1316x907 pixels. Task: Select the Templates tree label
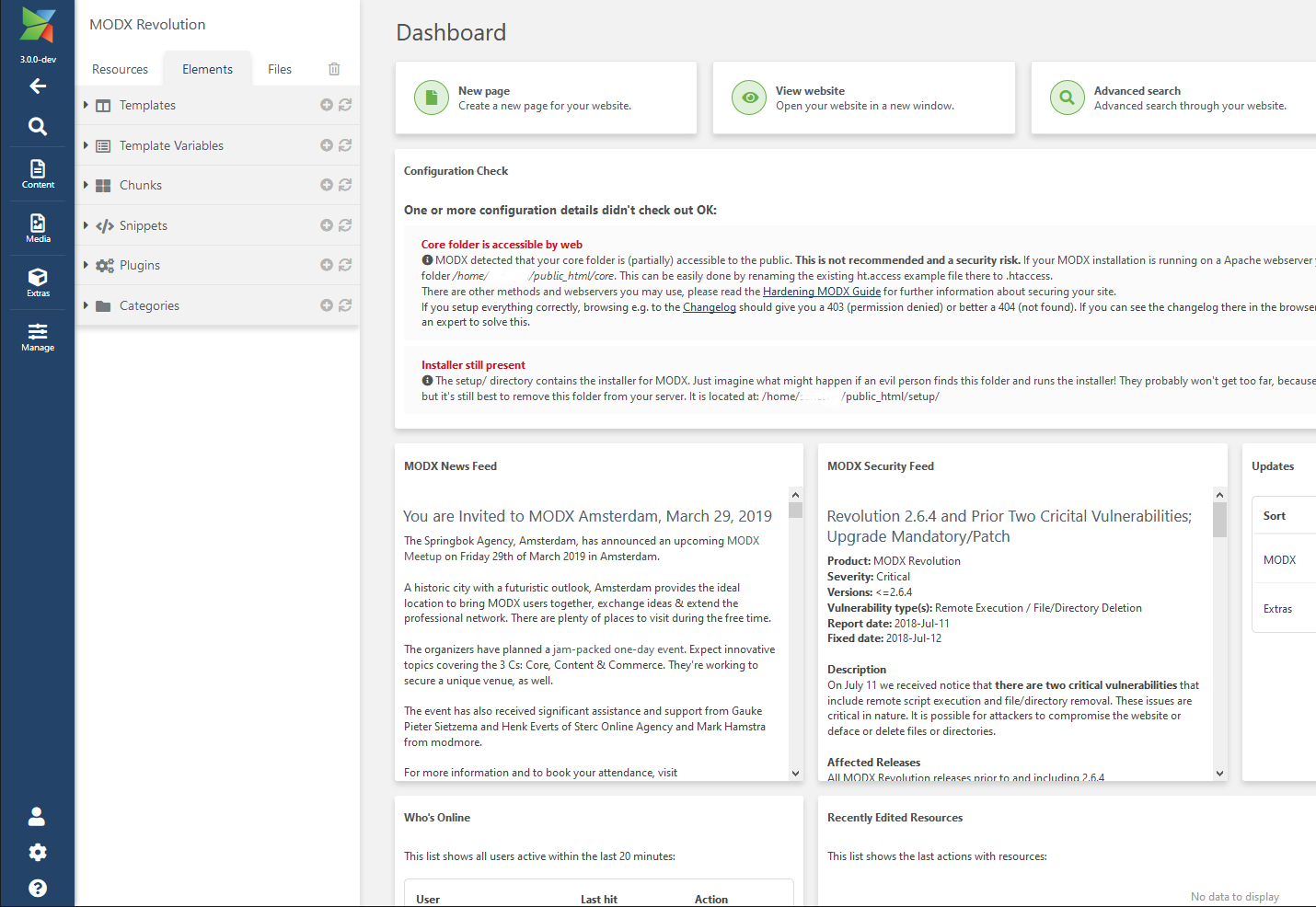point(147,105)
